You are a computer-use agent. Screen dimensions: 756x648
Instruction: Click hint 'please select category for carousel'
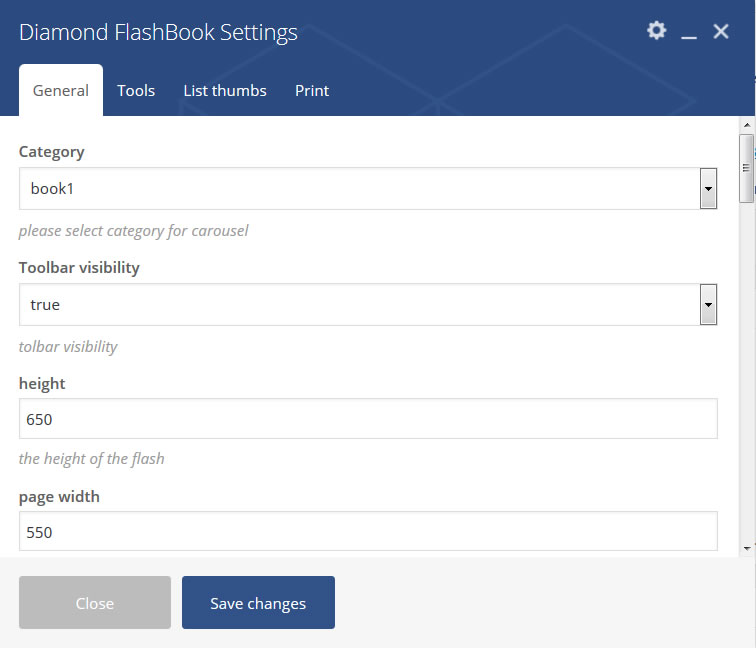(134, 231)
